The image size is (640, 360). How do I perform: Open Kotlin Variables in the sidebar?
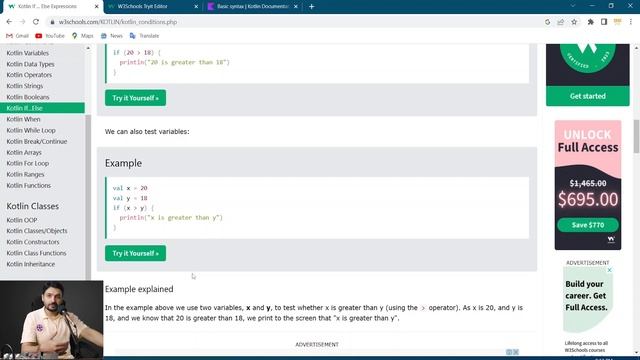pos(27,53)
